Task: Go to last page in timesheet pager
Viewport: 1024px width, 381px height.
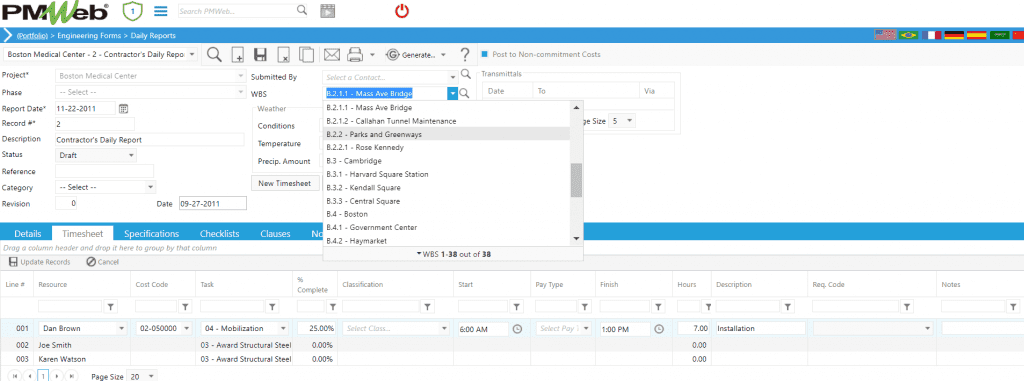Action: [x=72, y=376]
